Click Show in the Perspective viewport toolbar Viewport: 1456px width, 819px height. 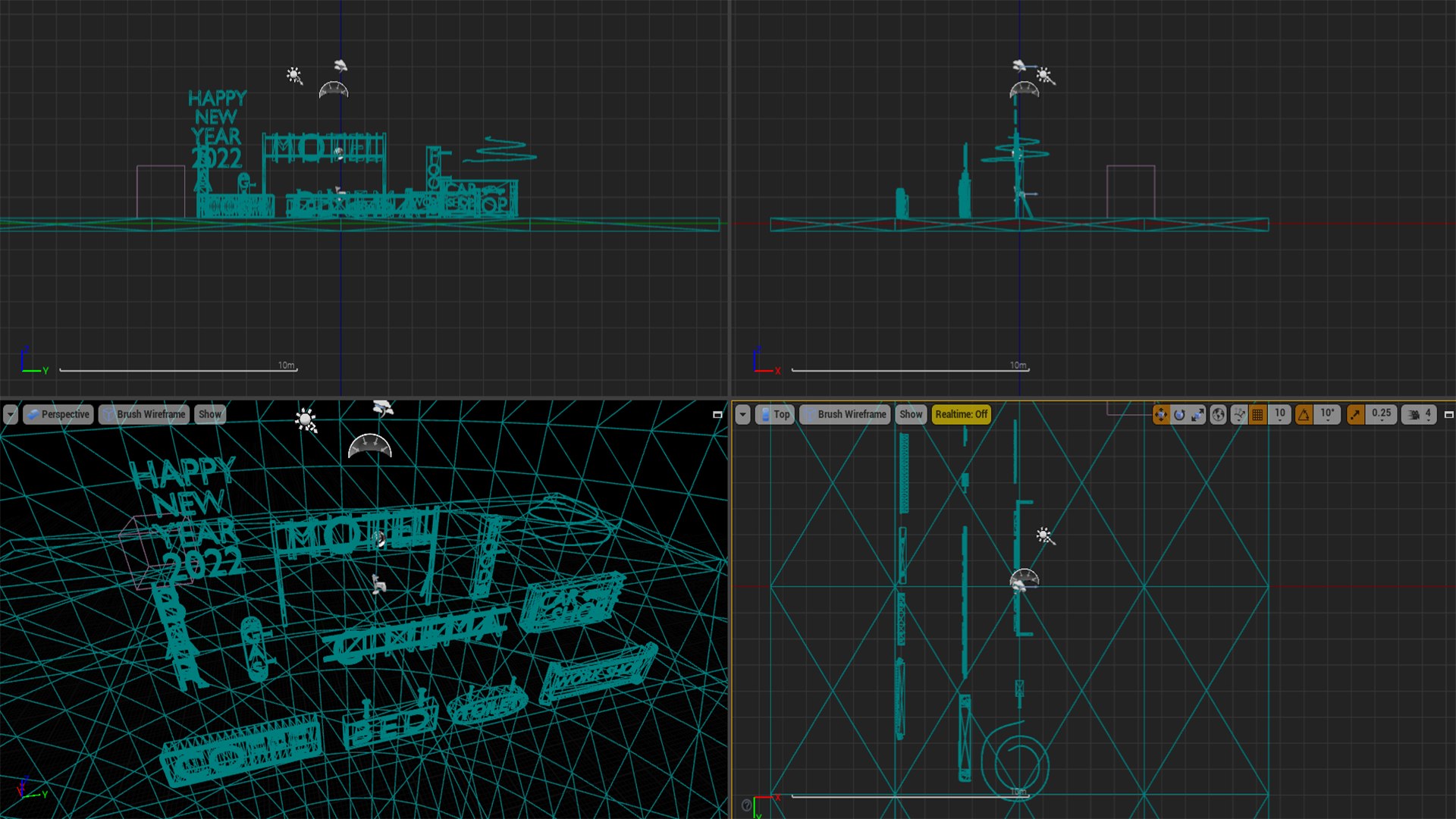click(209, 414)
